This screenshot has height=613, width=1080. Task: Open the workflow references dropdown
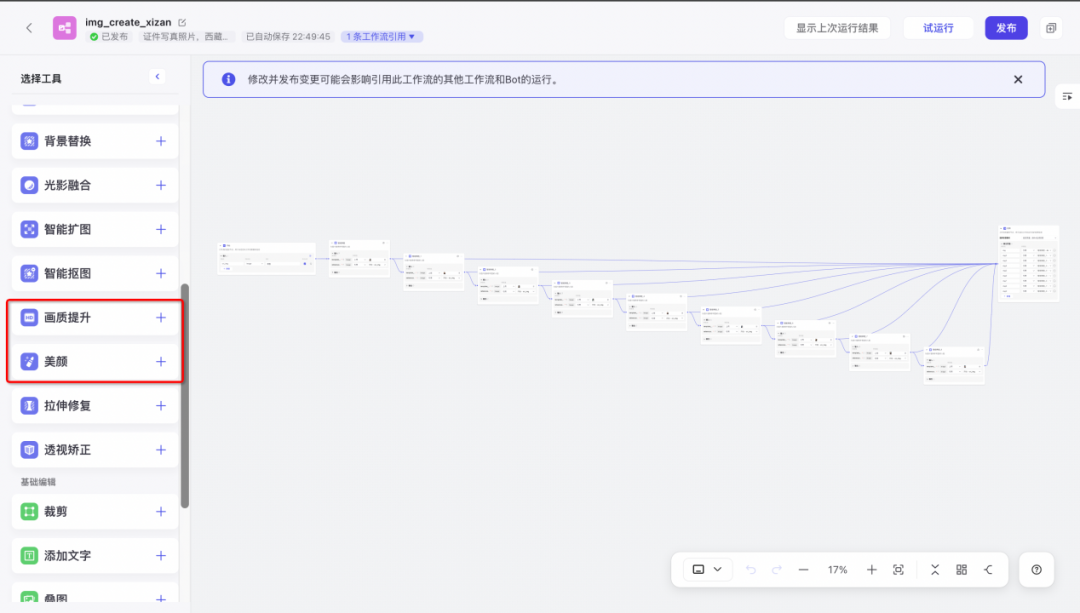[x=382, y=37]
